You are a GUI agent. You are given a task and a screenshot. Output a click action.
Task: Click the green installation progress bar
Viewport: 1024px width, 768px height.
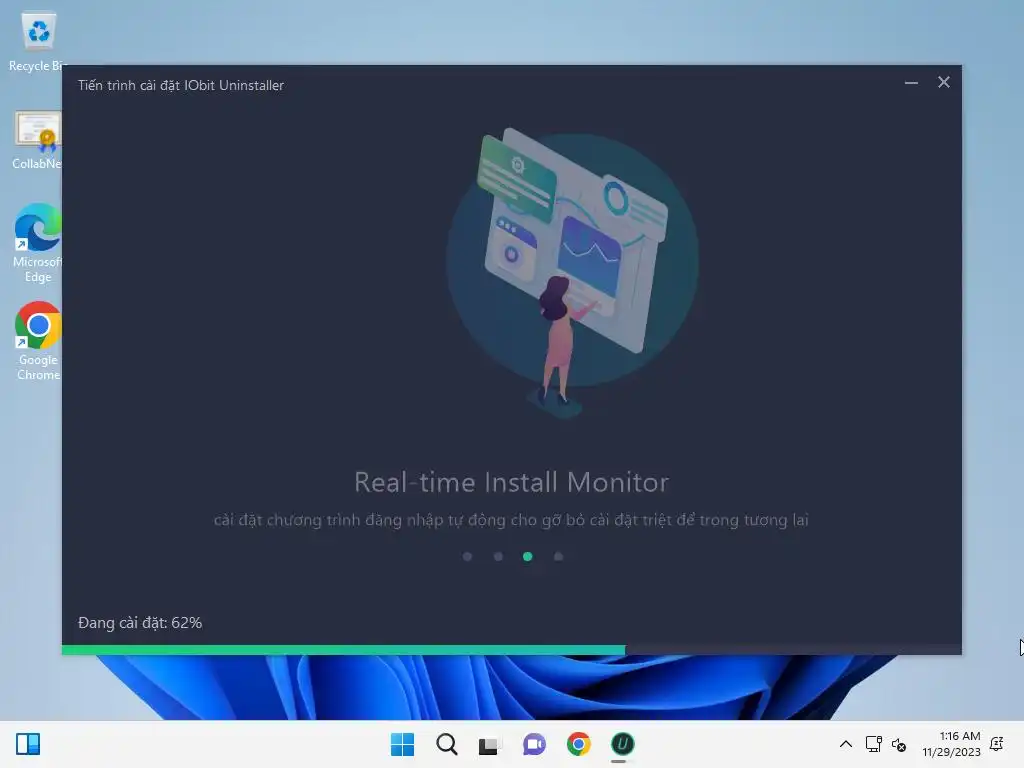pyautogui.click(x=344, y=650)
